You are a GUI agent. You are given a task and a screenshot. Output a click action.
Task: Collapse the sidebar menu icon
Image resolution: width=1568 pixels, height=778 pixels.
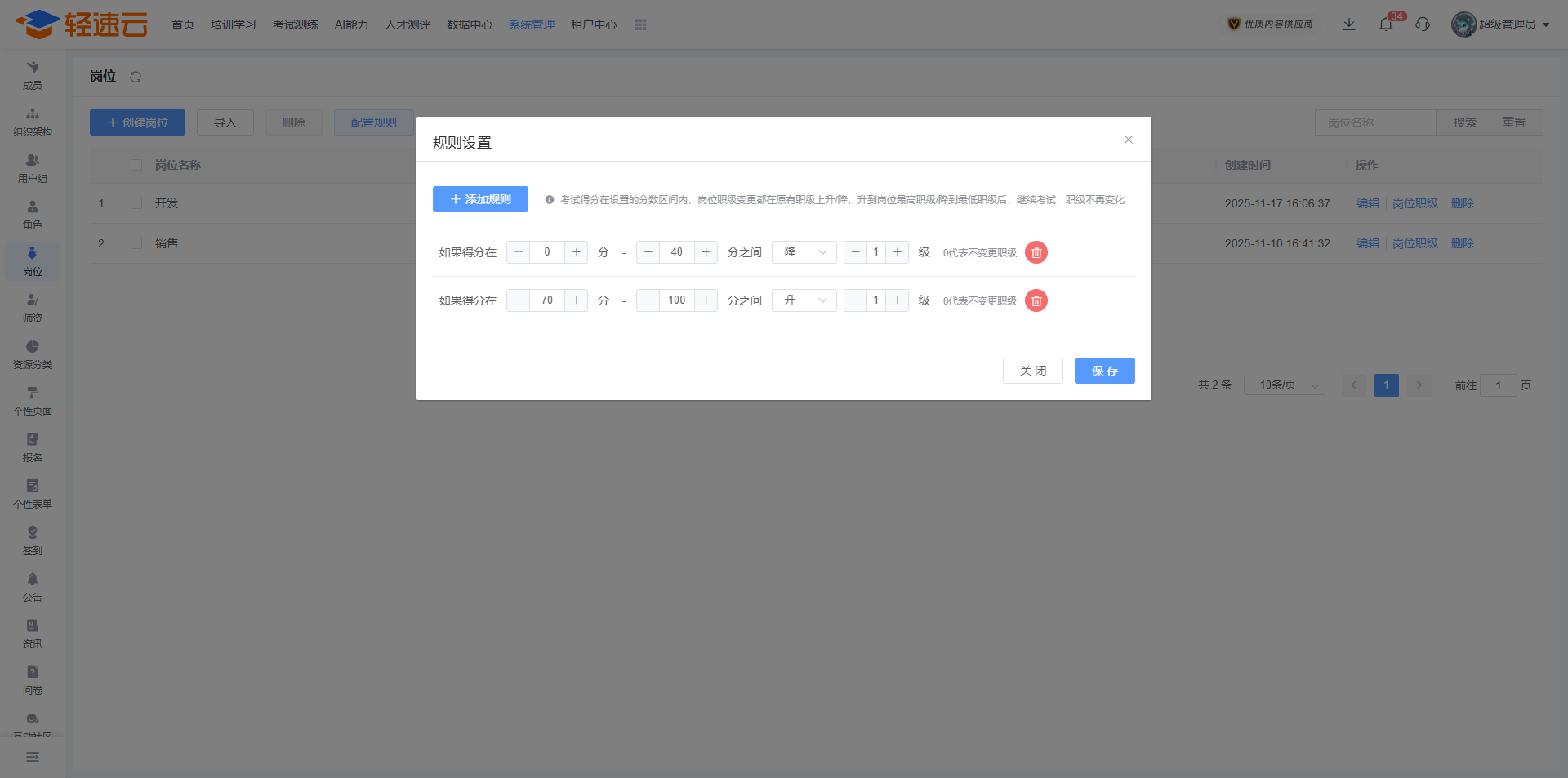point(33,758)
